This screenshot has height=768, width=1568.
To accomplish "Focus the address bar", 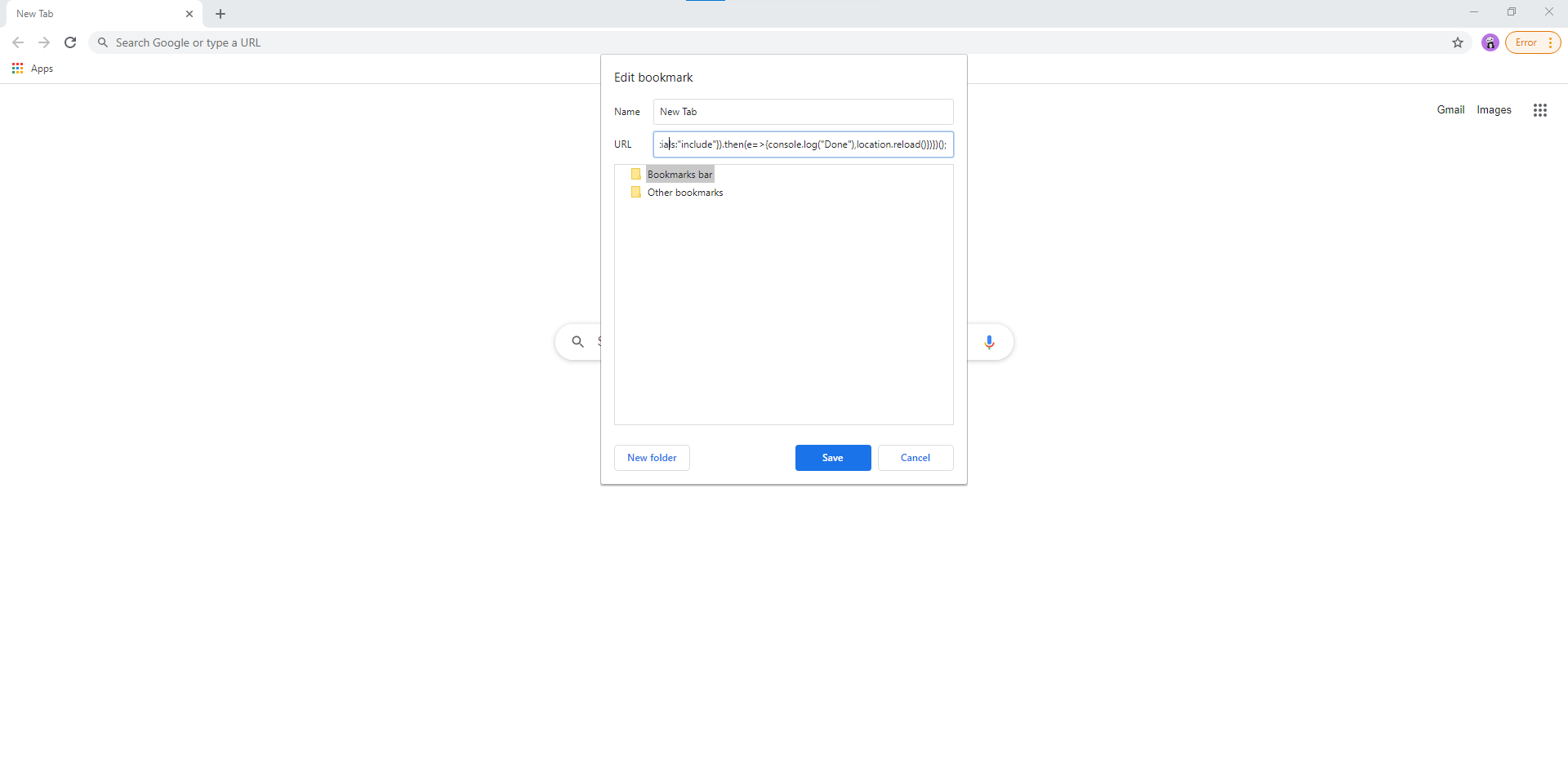I will tap(735, 42).
